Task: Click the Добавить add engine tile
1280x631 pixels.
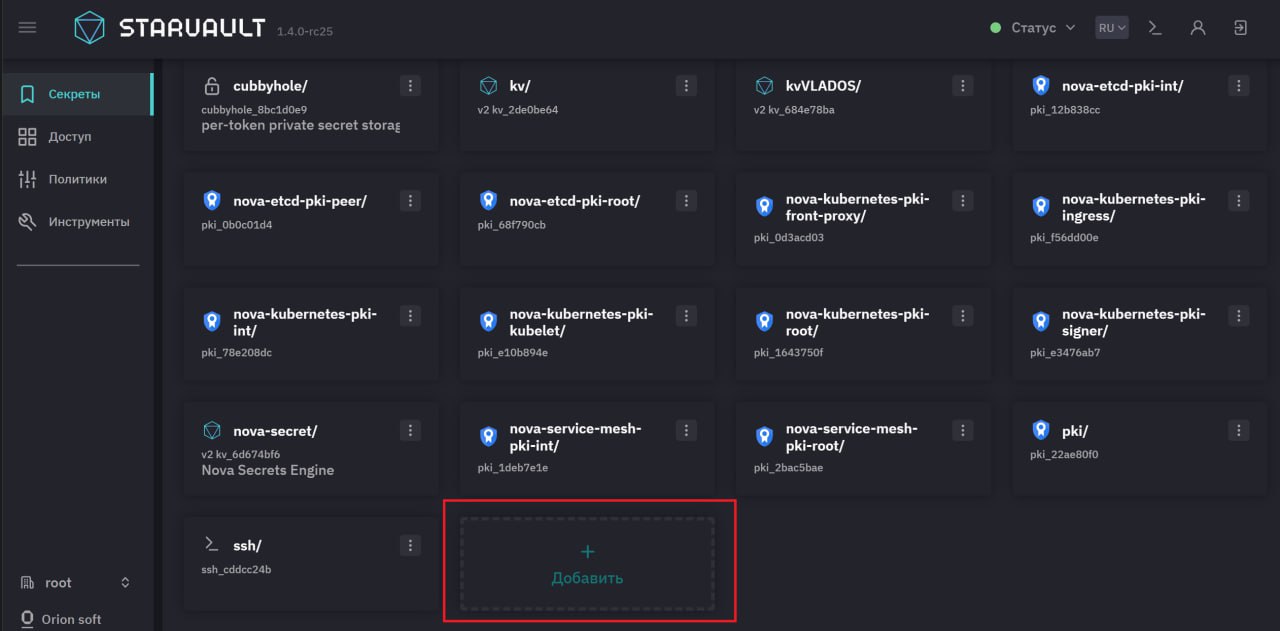Action: [587, 564]
